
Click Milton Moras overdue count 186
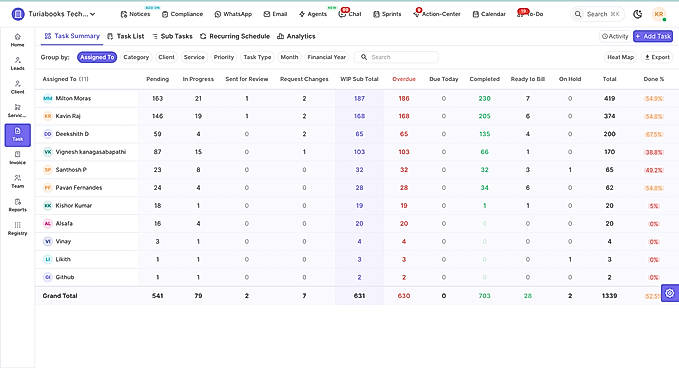pyautogui.click(x=404, y=99)
